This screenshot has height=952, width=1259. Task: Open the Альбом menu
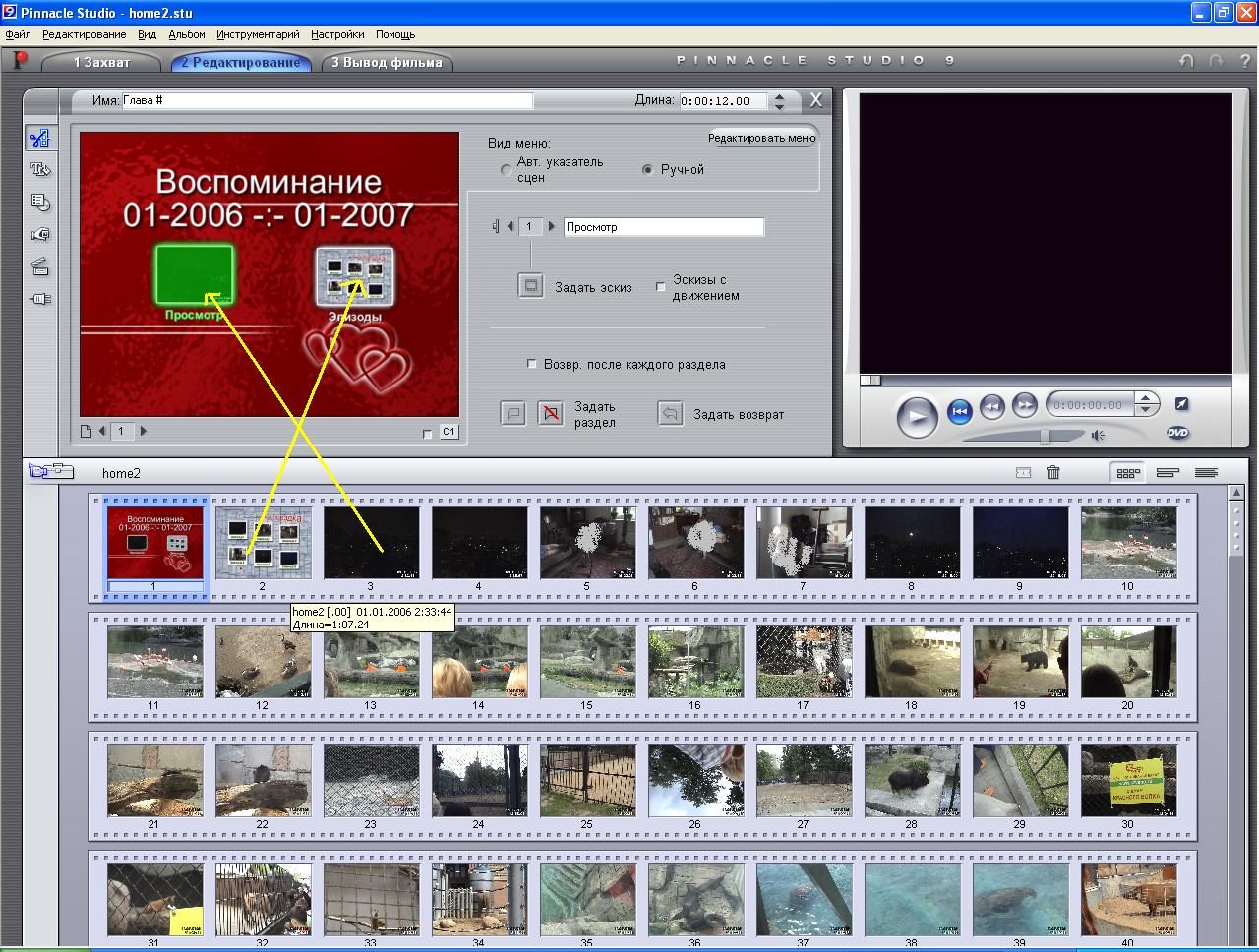click(187, 34)
